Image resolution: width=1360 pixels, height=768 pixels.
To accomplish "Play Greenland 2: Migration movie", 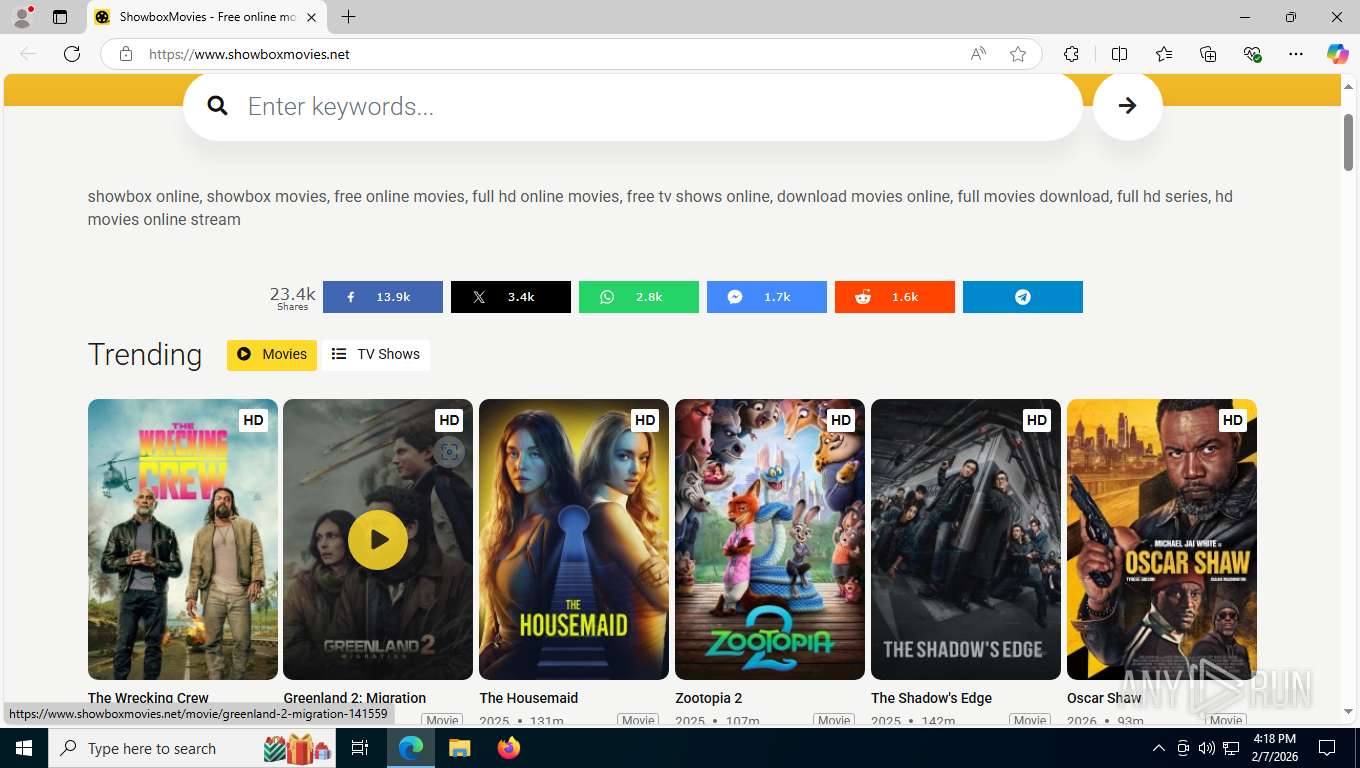I will point(378,540).
